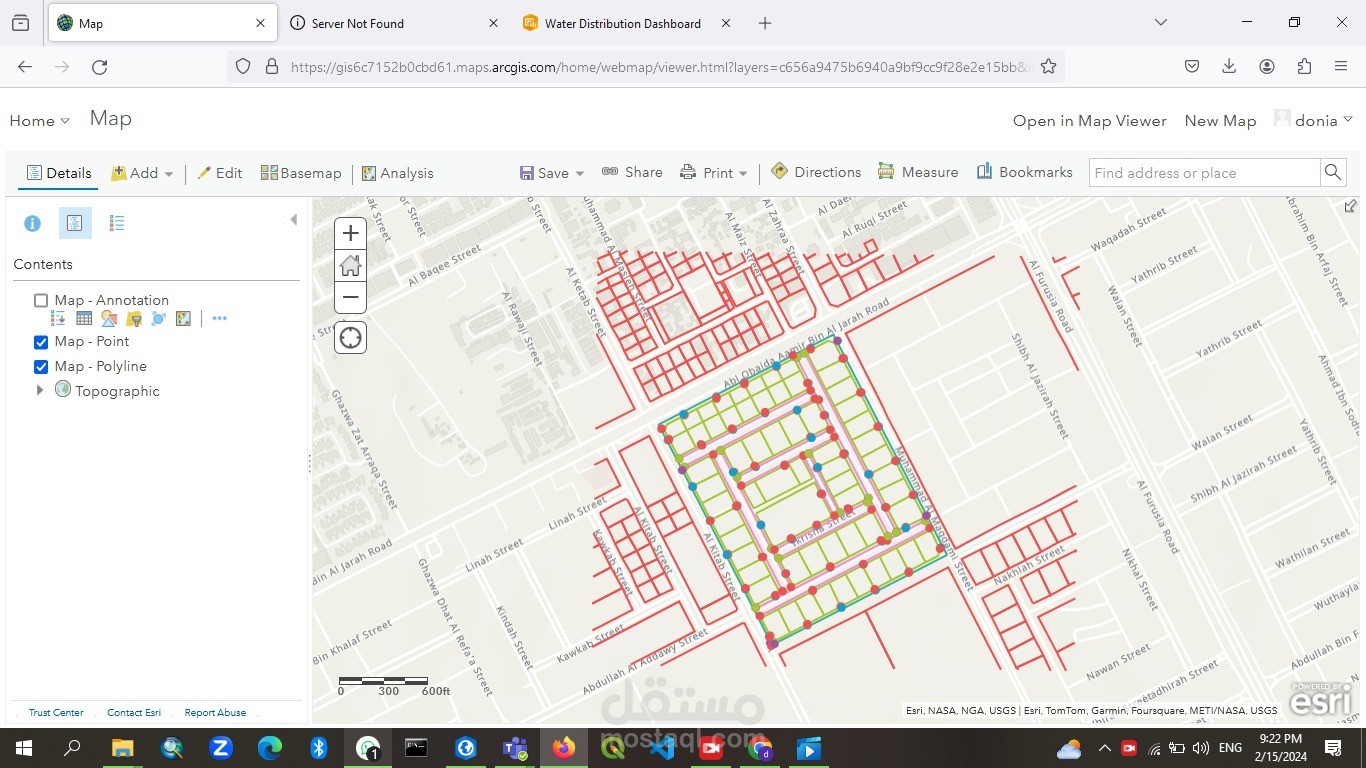Hide the Map - Point layer
The image size is (1366, 768).
(41, 341)
